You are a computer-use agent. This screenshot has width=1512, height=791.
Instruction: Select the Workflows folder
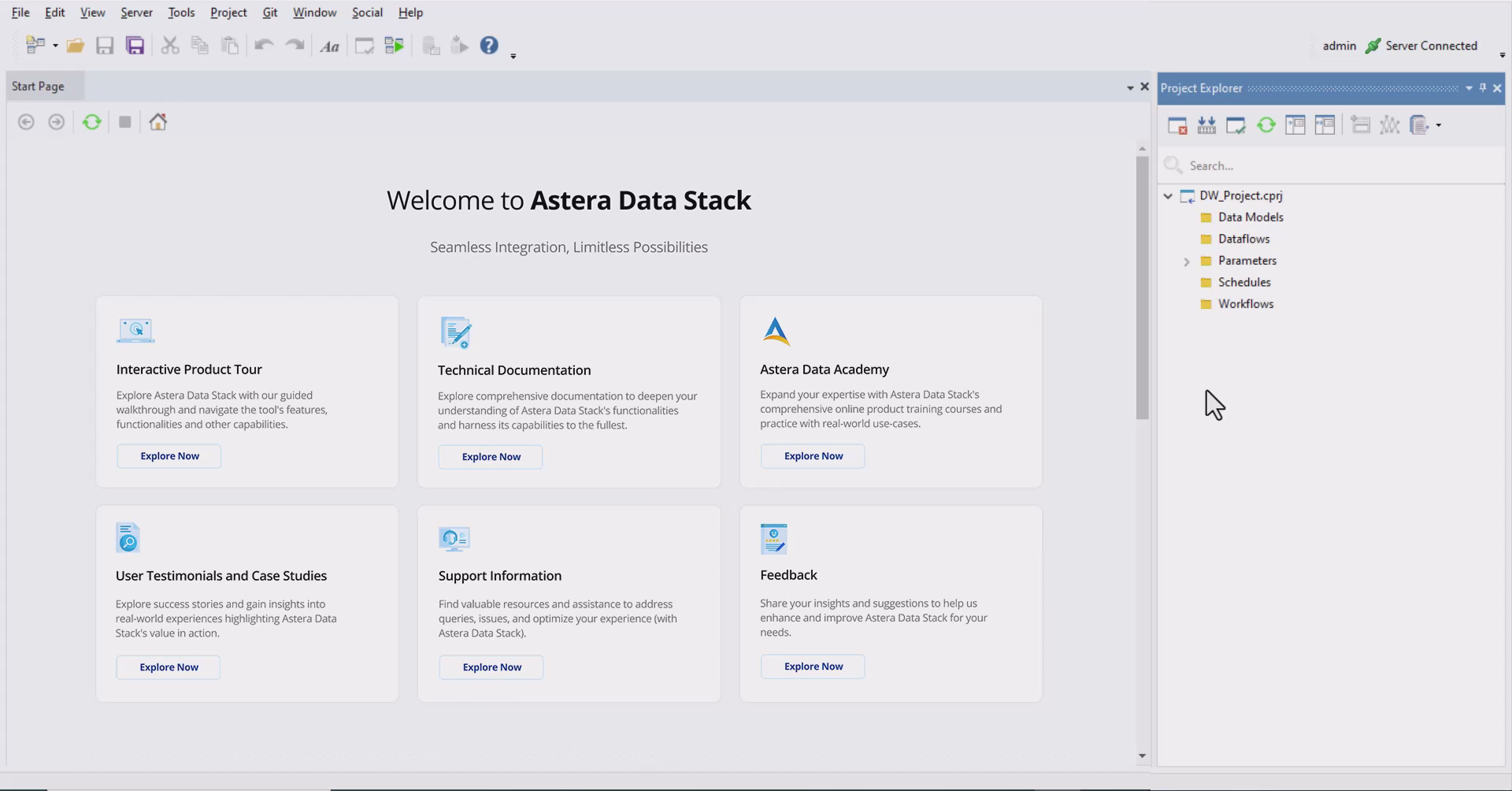(x=1236, y=304)
